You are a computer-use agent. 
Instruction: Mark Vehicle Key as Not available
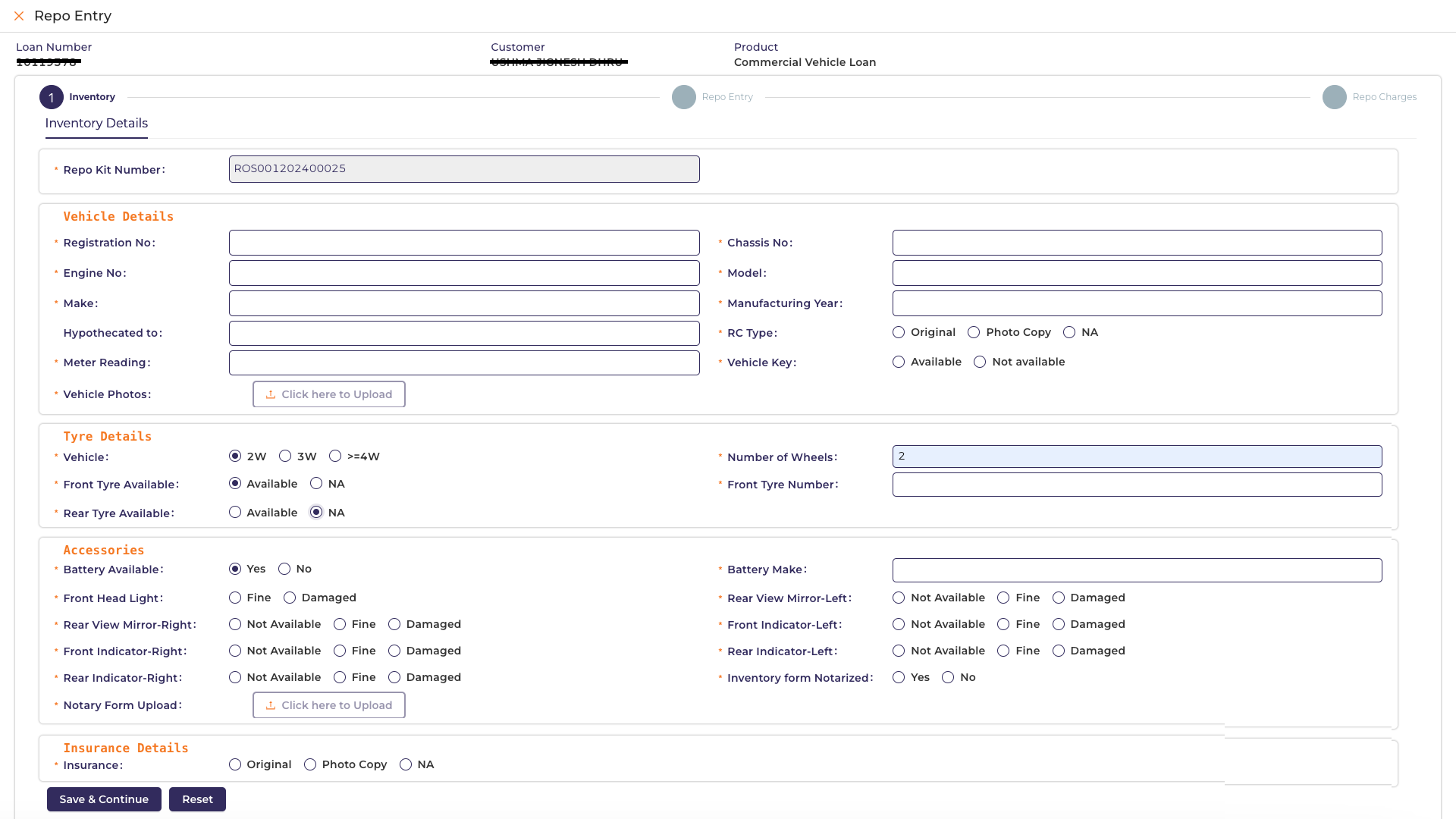tap(980, 362)
